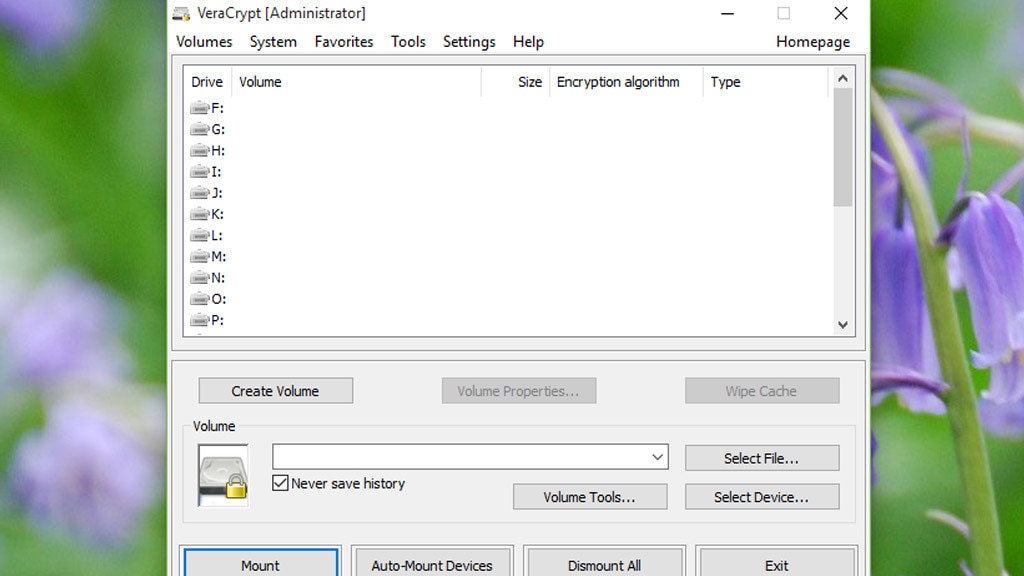Open the Volumes menu

(204, 42)
